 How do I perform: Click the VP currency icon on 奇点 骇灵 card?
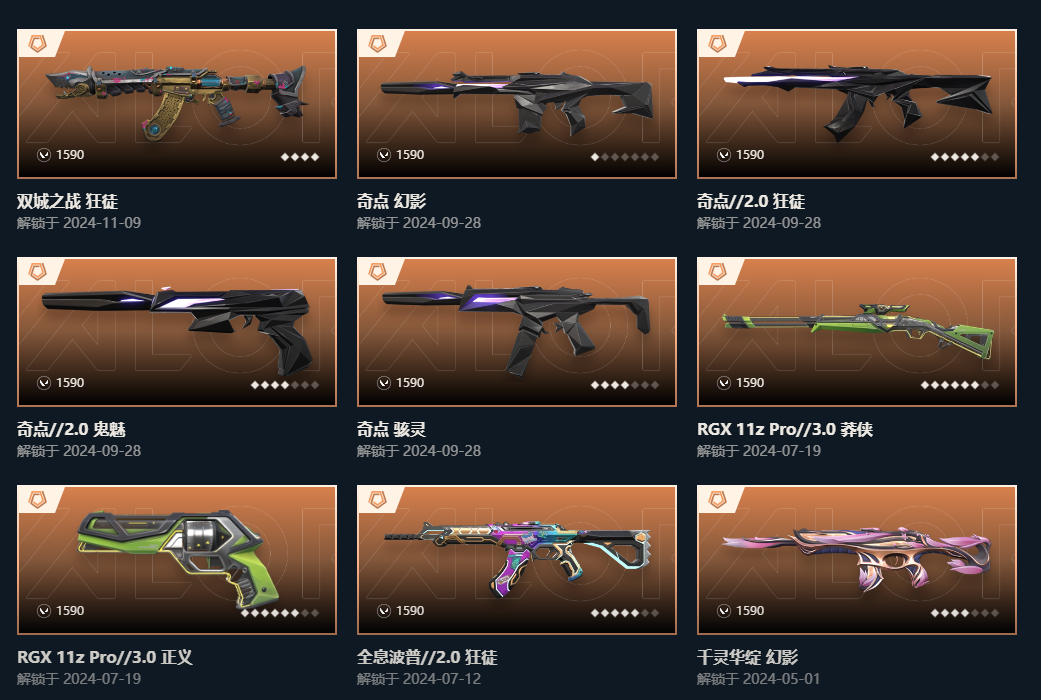[384, 383]
